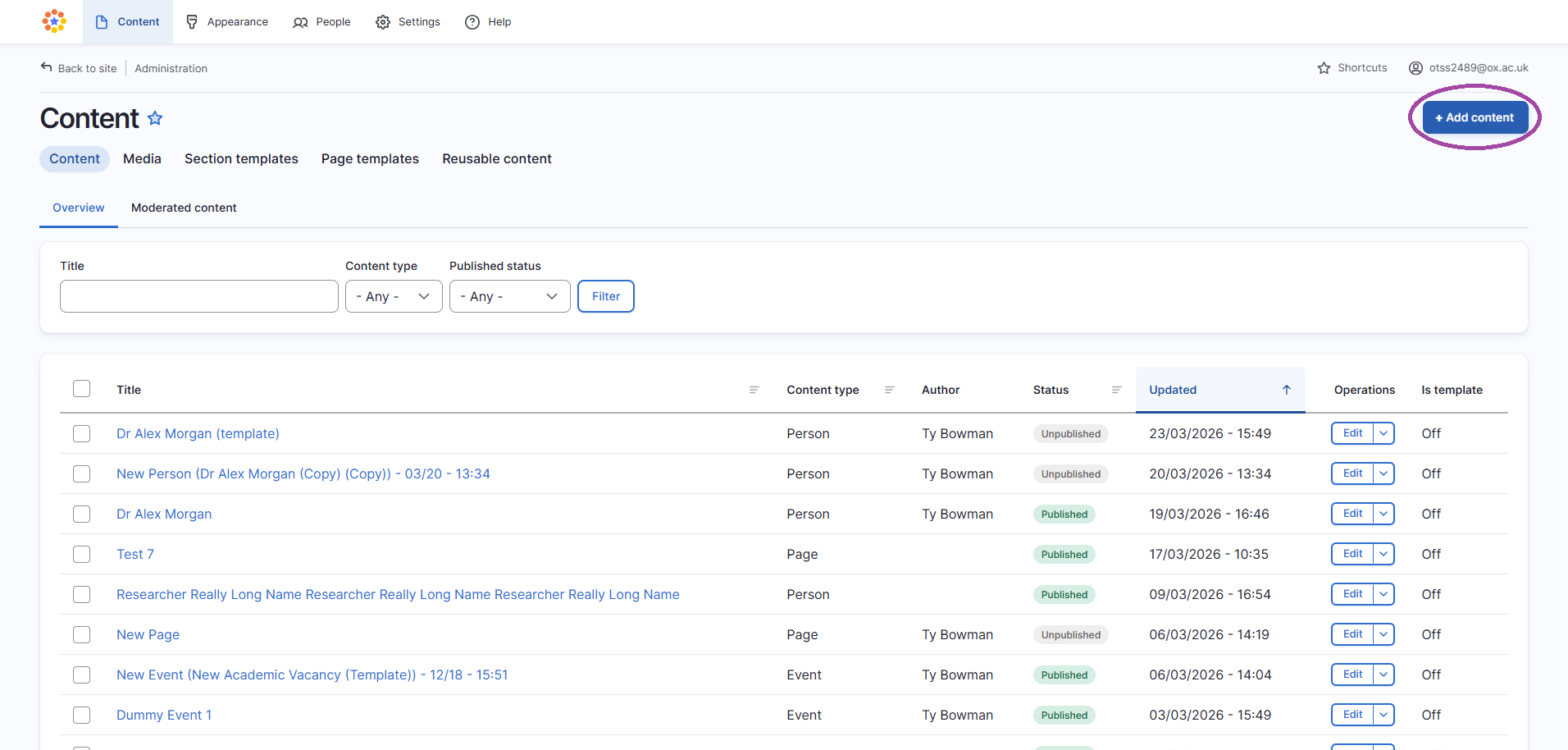This screenshot has height=750, width=1568.
Task: Open the Settings gear icon
Action: [x=382, y=21]
